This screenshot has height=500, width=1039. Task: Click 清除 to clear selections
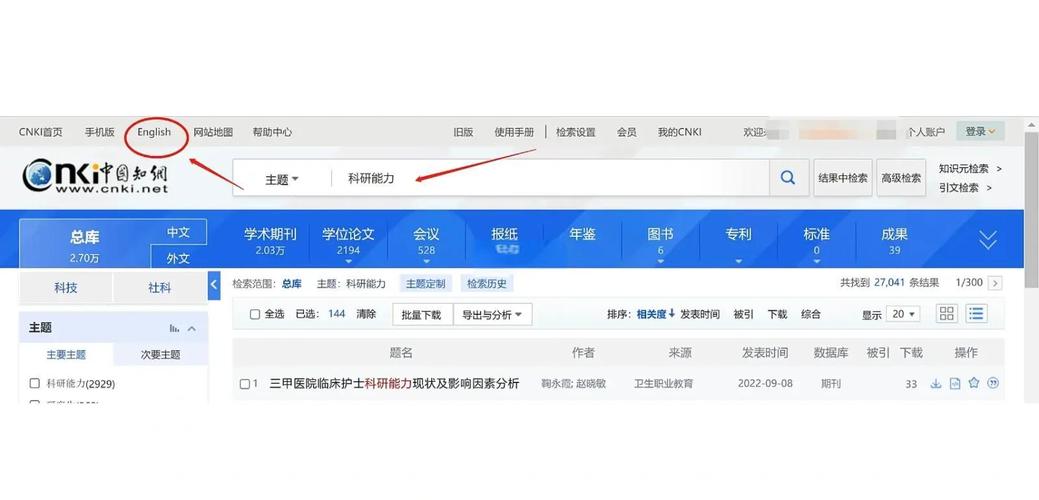pos(366,314)
